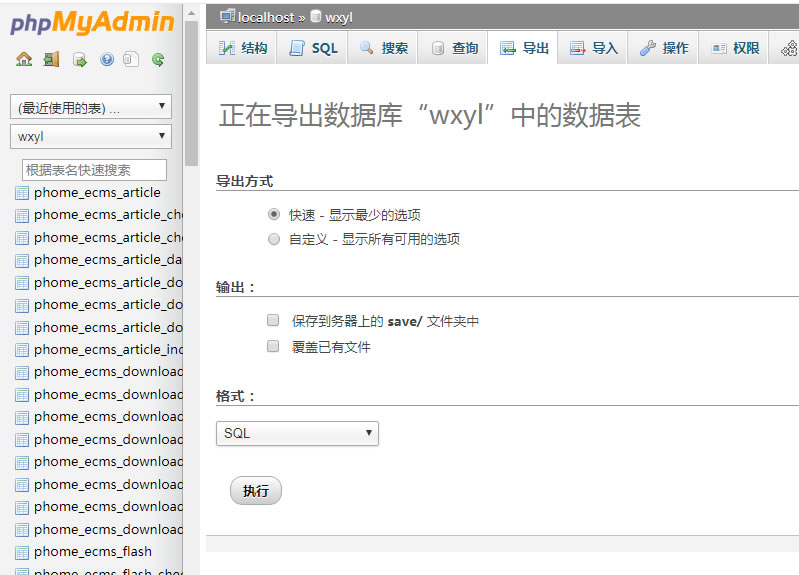Focus the 根据表名快速搜索 table filter field

[94, 170]
